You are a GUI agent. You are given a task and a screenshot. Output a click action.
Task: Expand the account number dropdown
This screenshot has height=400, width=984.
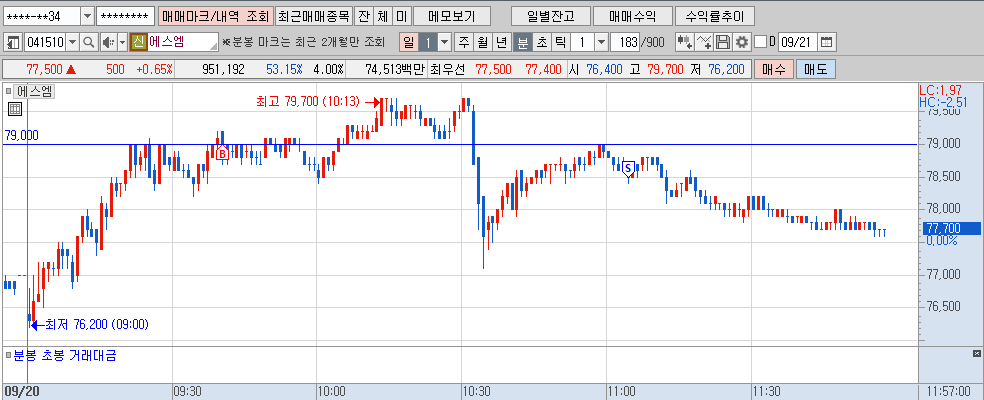[87, 16]
